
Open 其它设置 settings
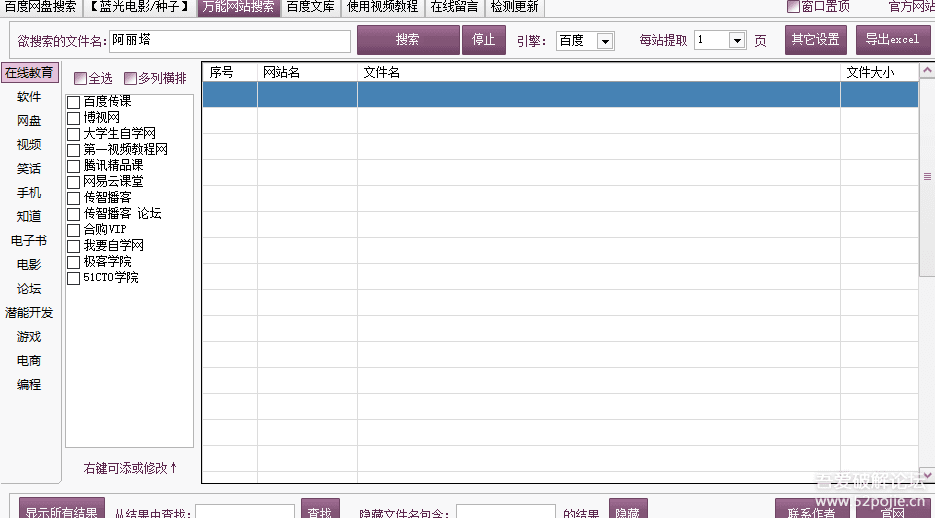coord(815,40)
